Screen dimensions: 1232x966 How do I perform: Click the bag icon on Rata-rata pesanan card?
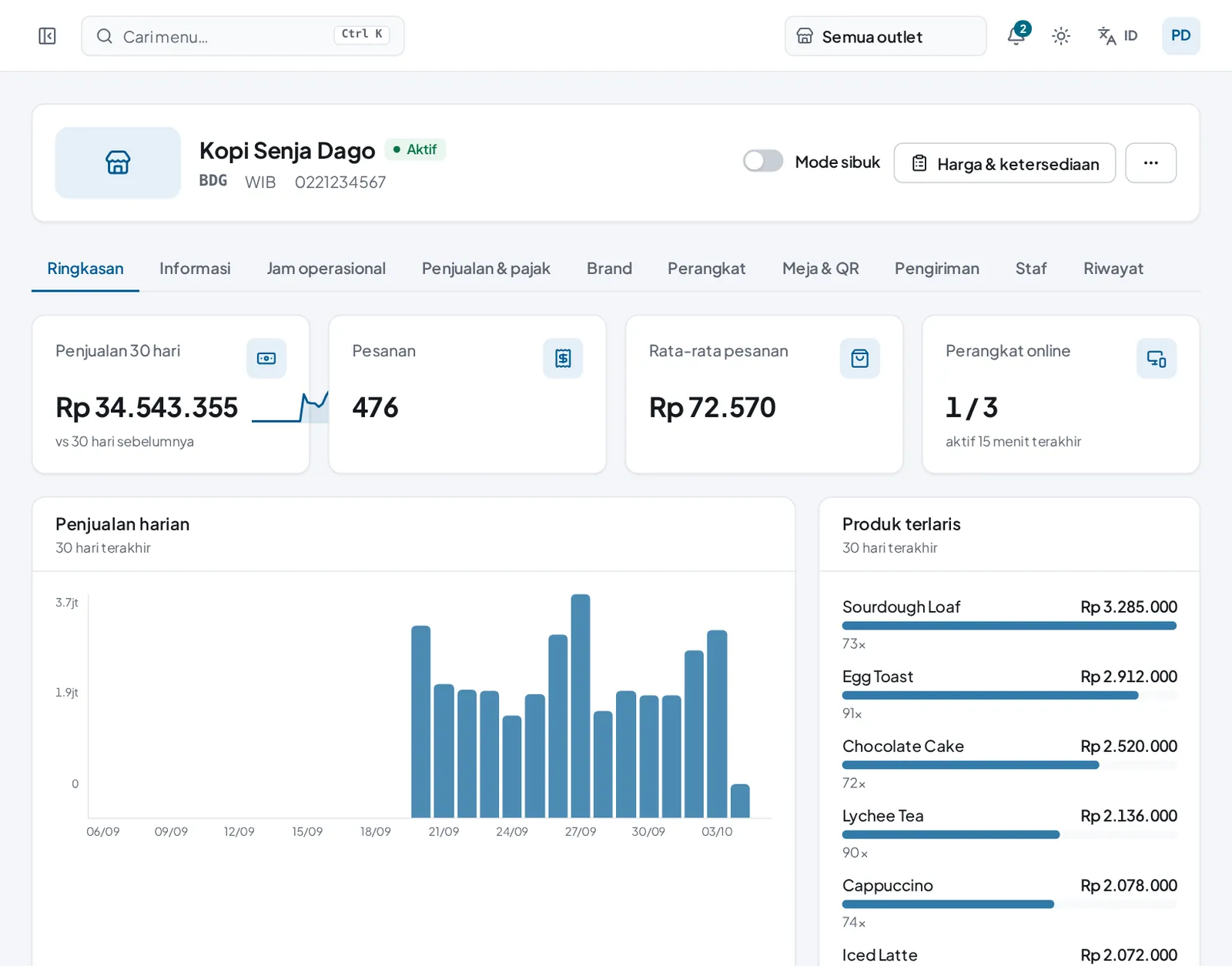coord(860,358)
